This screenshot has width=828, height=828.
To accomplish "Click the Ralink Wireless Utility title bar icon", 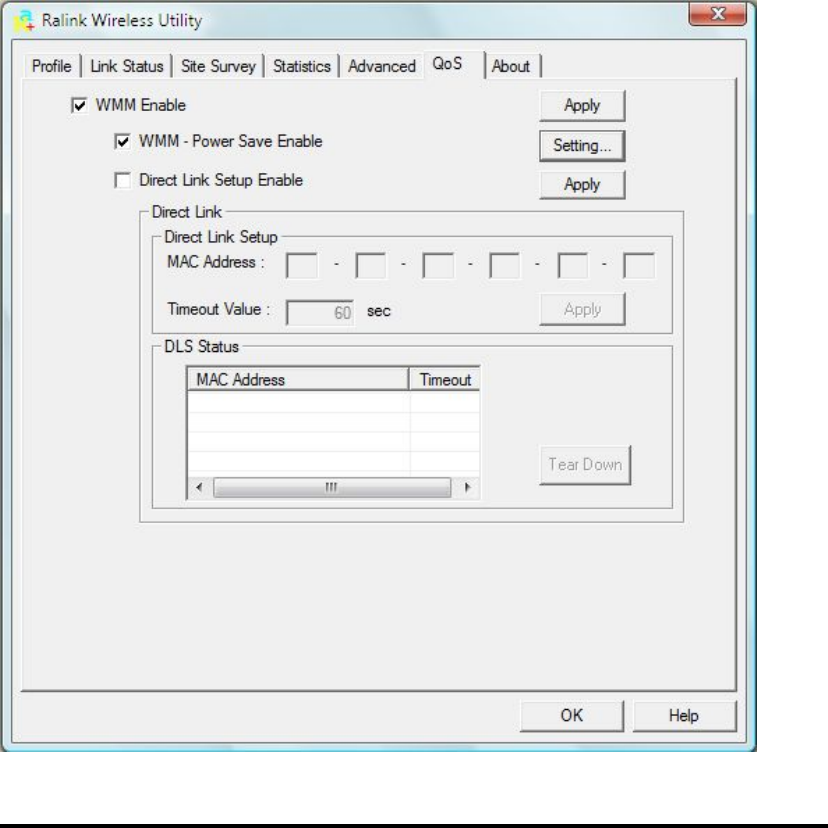I will tap(24, 20).
